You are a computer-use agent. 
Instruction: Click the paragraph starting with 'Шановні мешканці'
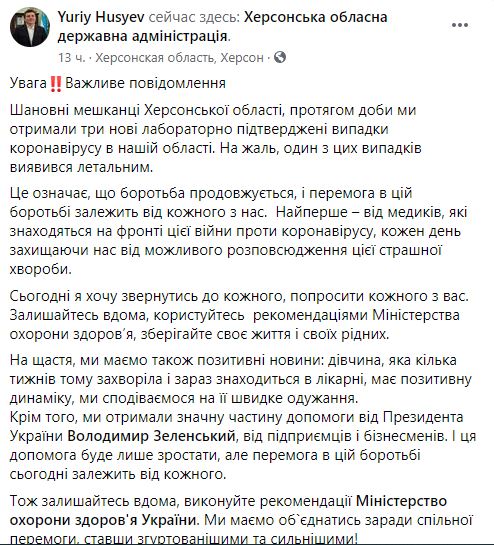(216, 138)
